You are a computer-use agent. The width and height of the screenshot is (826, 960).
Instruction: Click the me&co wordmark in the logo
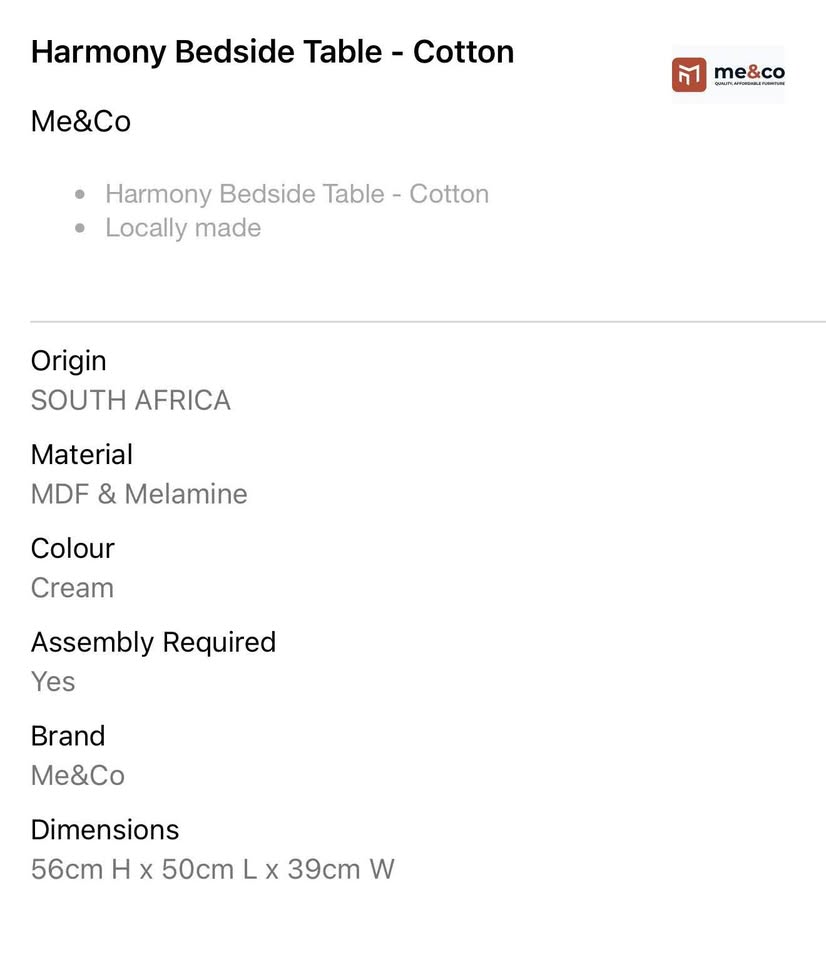pos(749,72)
